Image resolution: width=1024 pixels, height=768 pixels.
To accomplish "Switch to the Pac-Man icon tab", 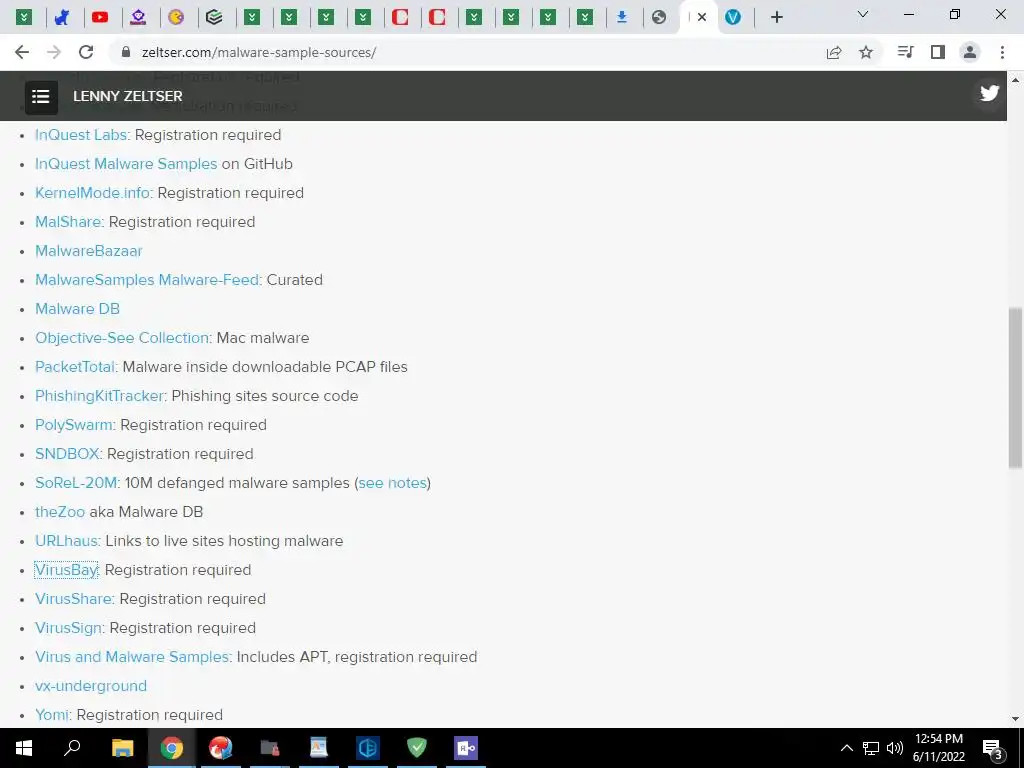I will (176, 17).
